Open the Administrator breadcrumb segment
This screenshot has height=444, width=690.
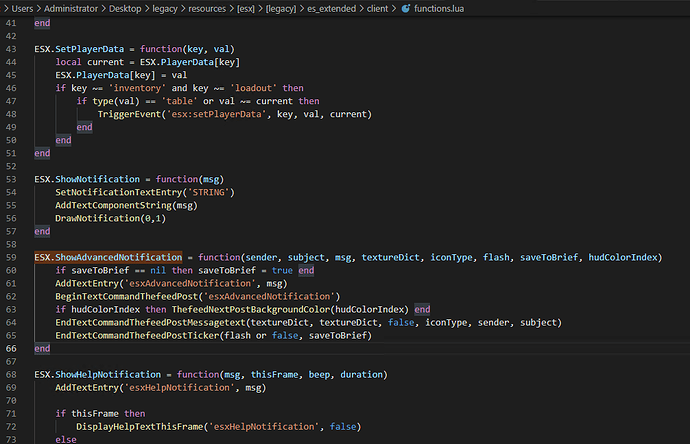(71, 8)
